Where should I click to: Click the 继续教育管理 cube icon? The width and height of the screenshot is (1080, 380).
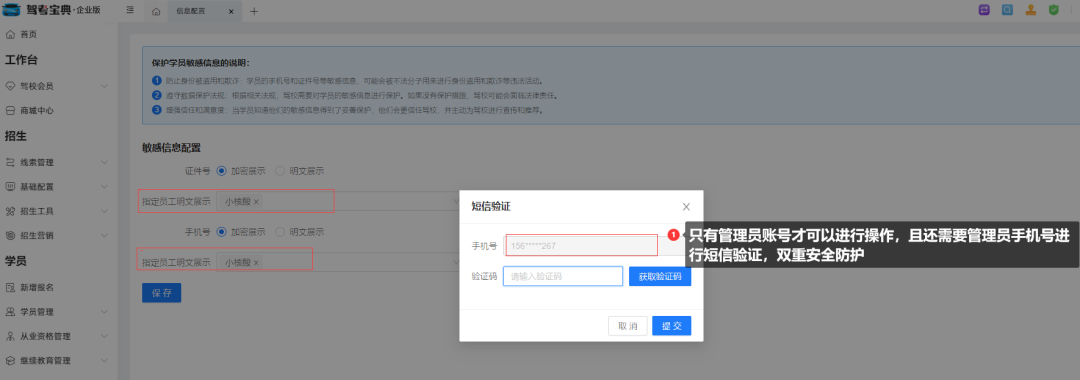(x=10, y=360)
